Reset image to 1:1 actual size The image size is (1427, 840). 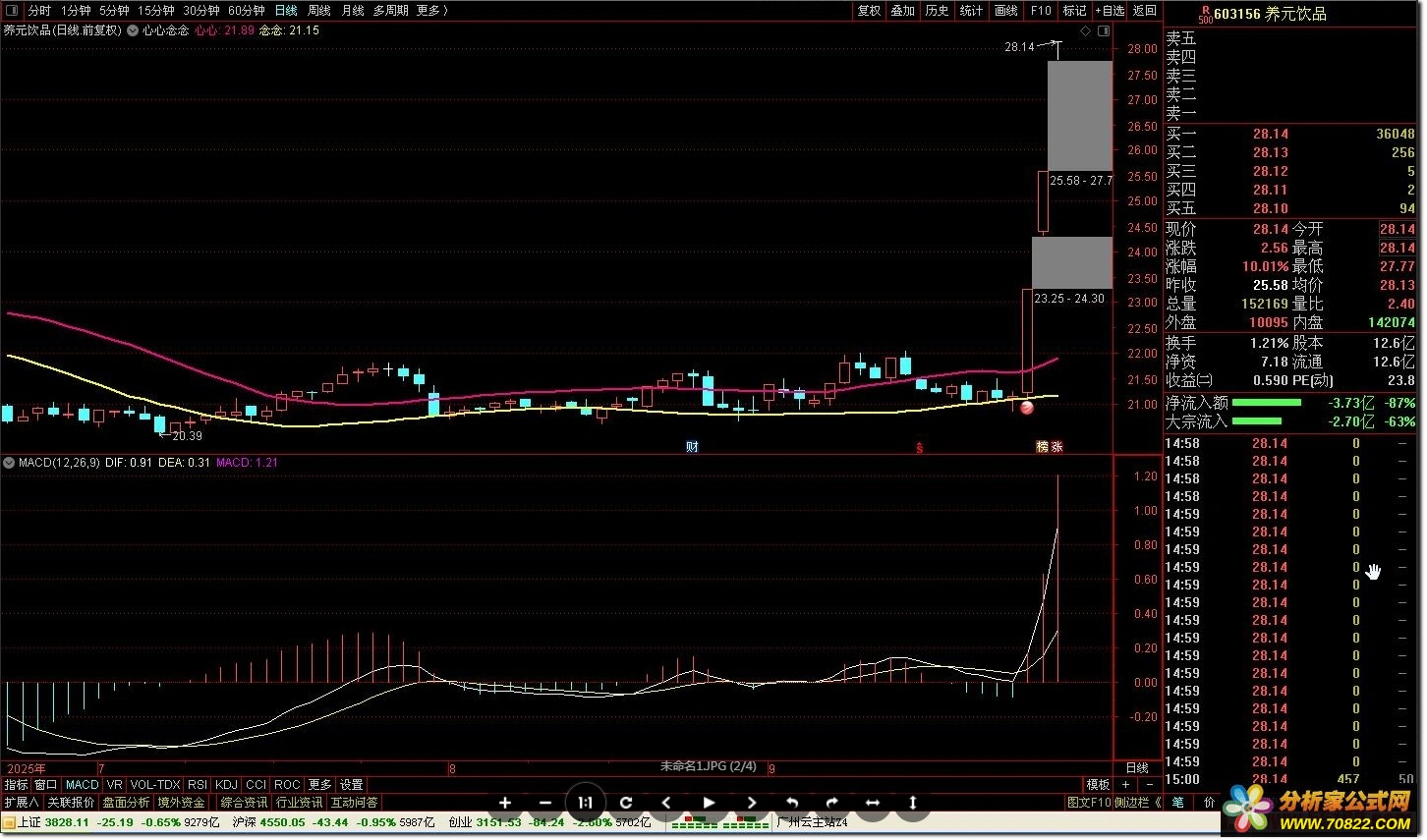click(585, 803)
